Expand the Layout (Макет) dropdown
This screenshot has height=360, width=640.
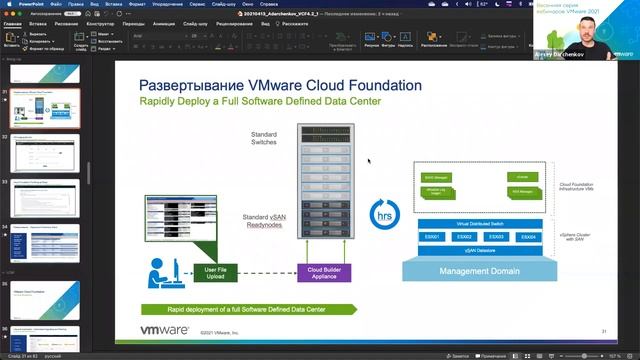[x=112, y=34]
